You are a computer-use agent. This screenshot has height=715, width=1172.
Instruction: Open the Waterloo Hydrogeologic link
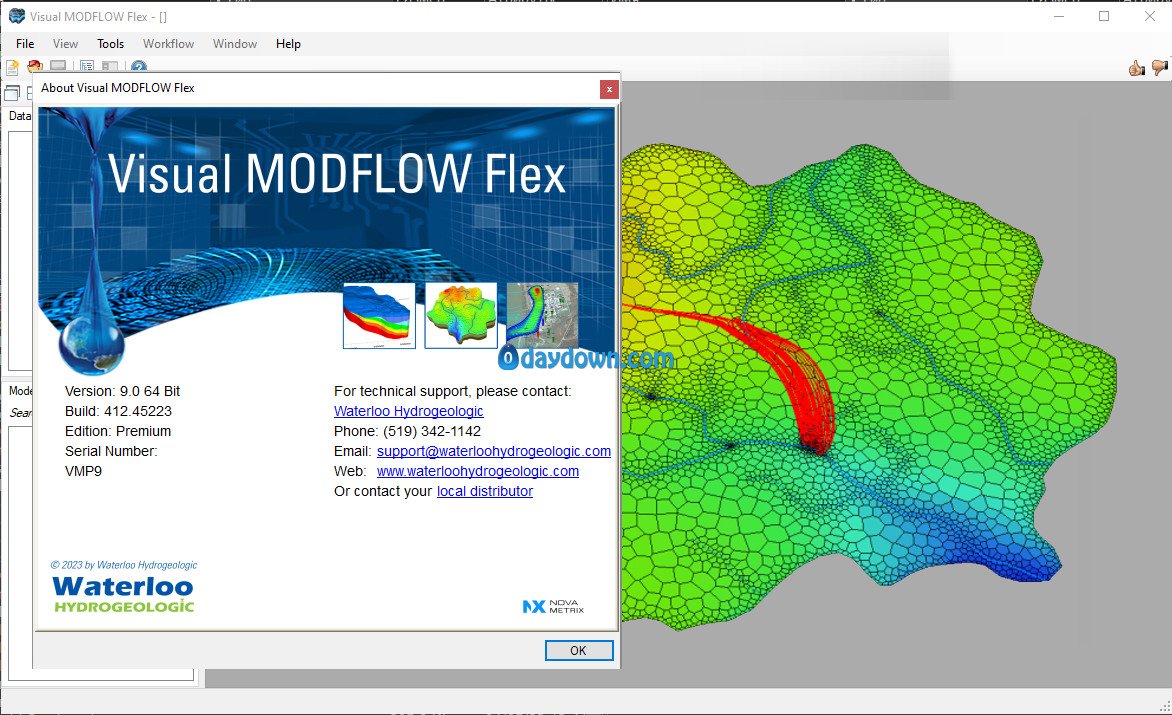click(x=409, y=412)
